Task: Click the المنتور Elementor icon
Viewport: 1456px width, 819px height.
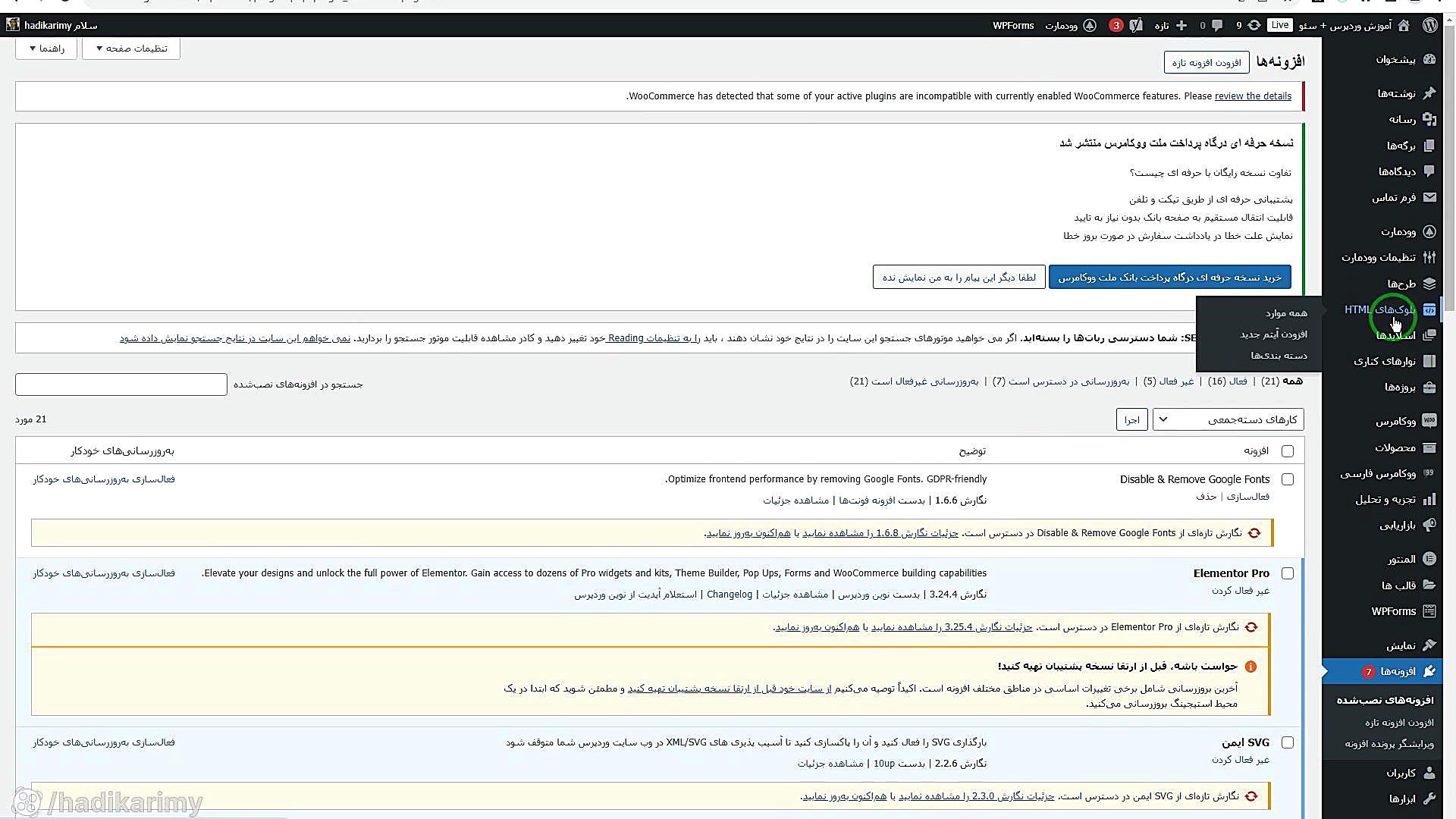Action: click(1429, 559)
